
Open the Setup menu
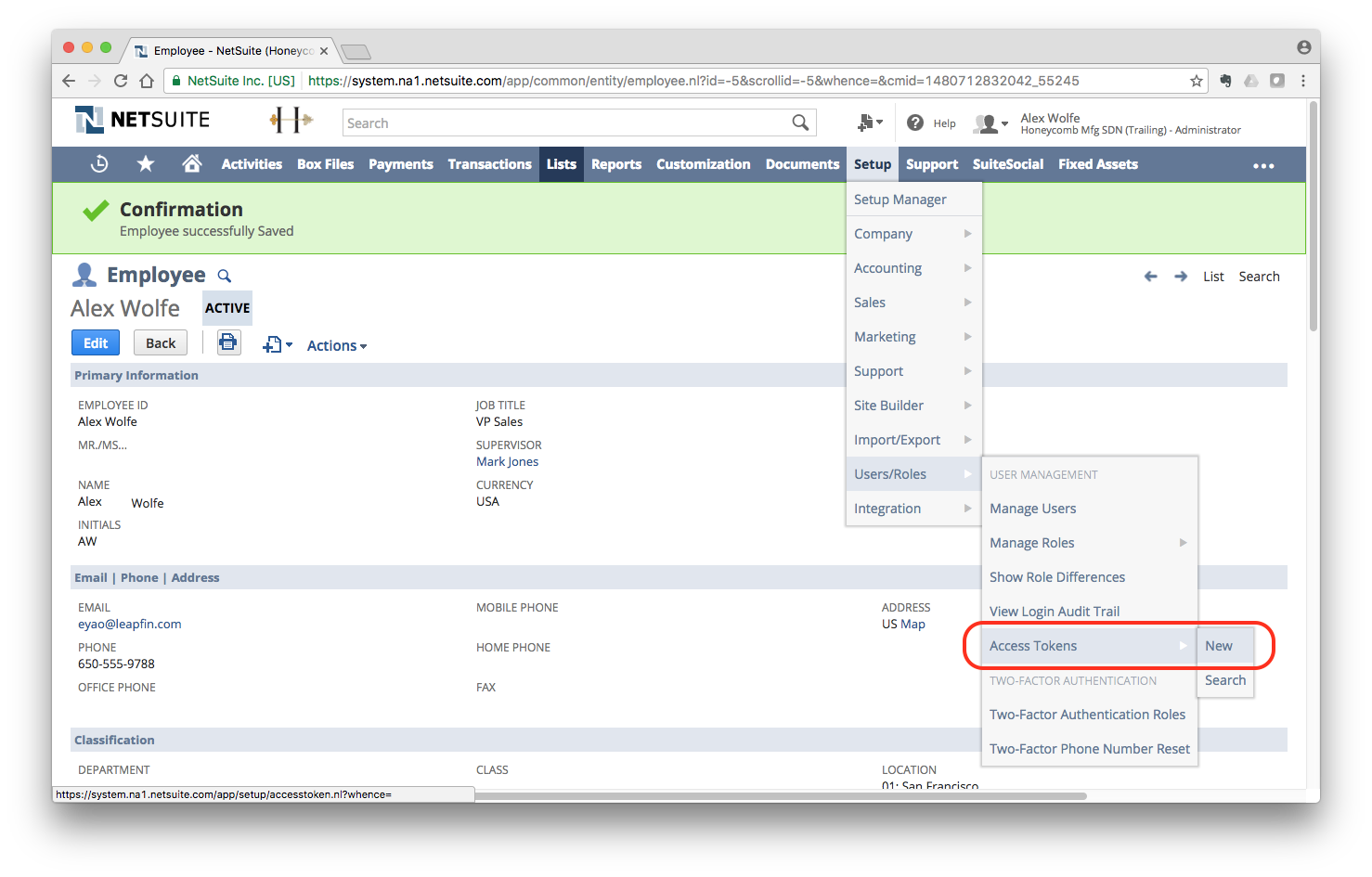pos(873,164)
